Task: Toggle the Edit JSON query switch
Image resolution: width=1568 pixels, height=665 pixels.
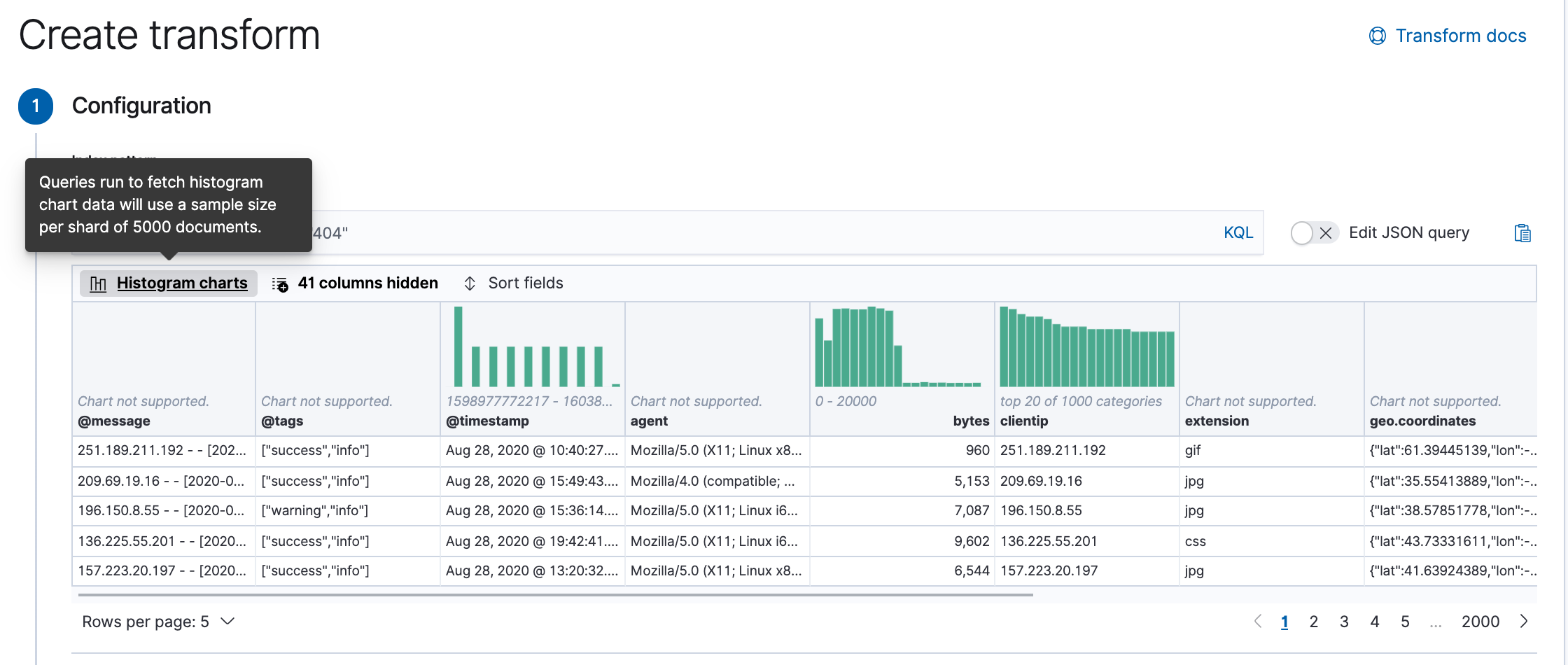Action: click(x=1314, y=233)
